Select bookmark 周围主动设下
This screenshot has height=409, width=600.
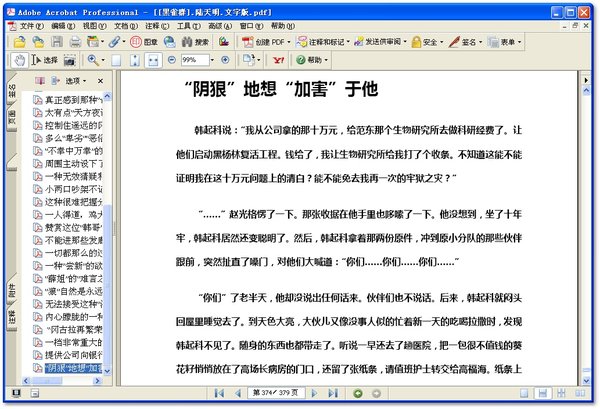(x=68, y=164)
